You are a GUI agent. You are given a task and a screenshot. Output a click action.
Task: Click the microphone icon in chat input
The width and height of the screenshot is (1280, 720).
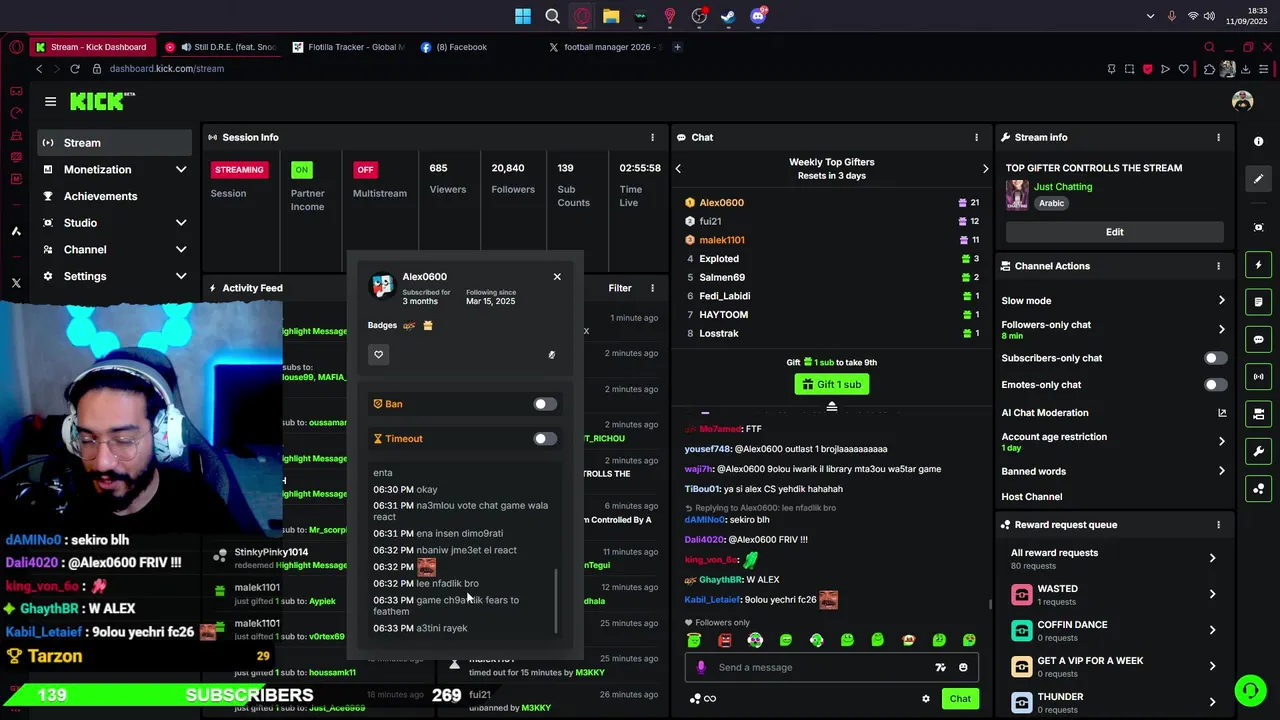[x=701, y=667]
